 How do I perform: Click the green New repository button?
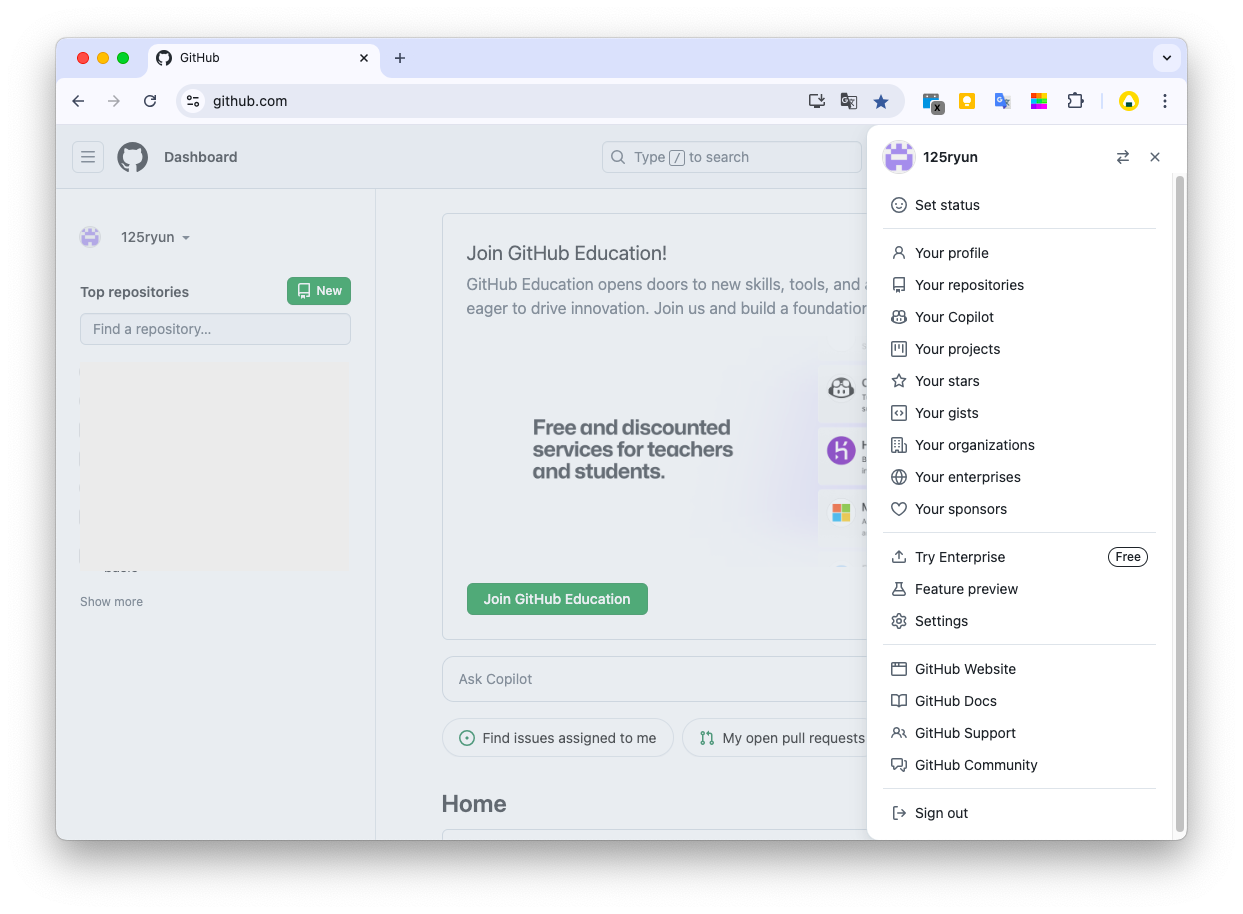point(319,291)
